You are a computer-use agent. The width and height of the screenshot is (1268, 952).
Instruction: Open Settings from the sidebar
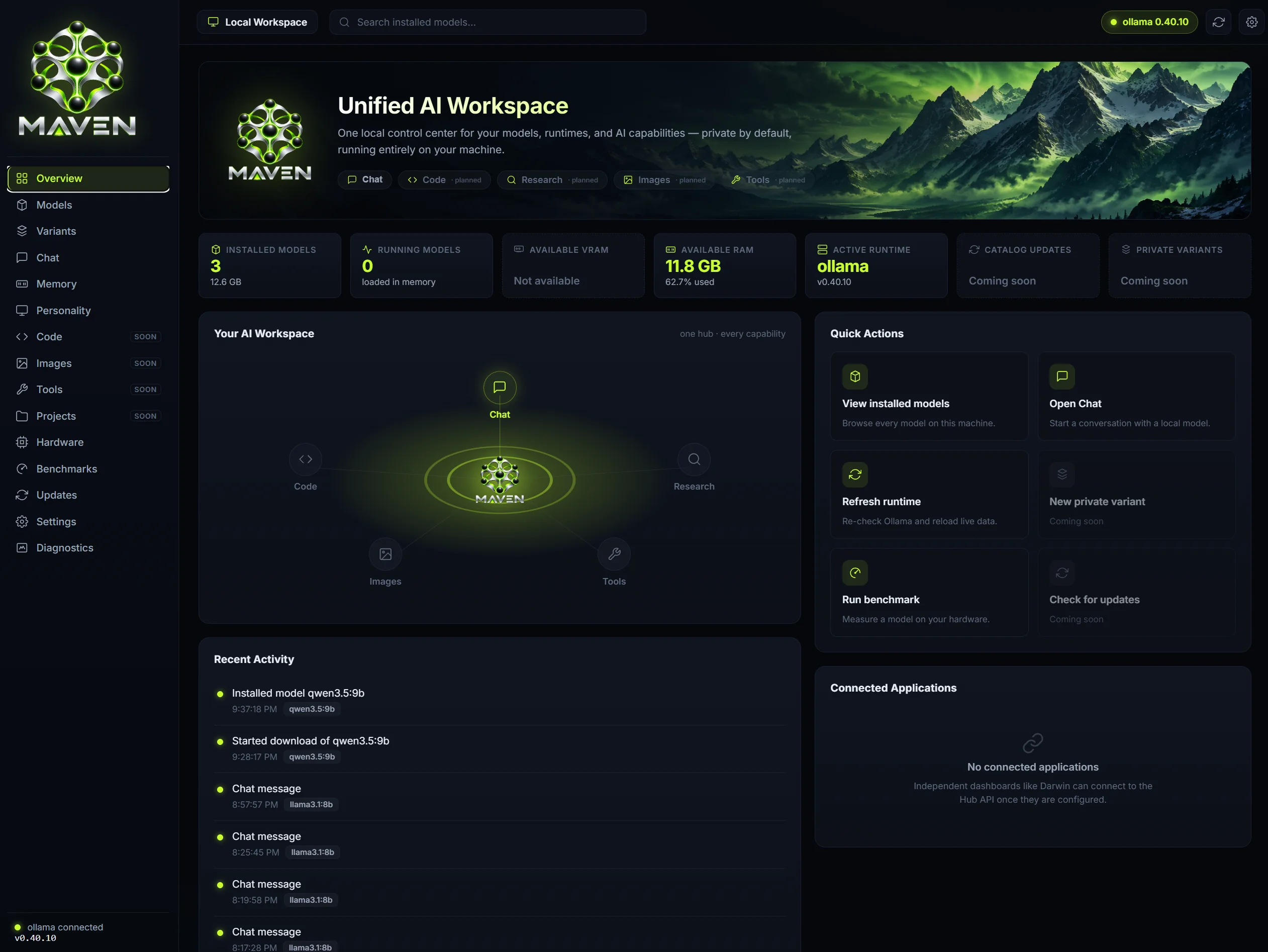(x=88, y=522)
